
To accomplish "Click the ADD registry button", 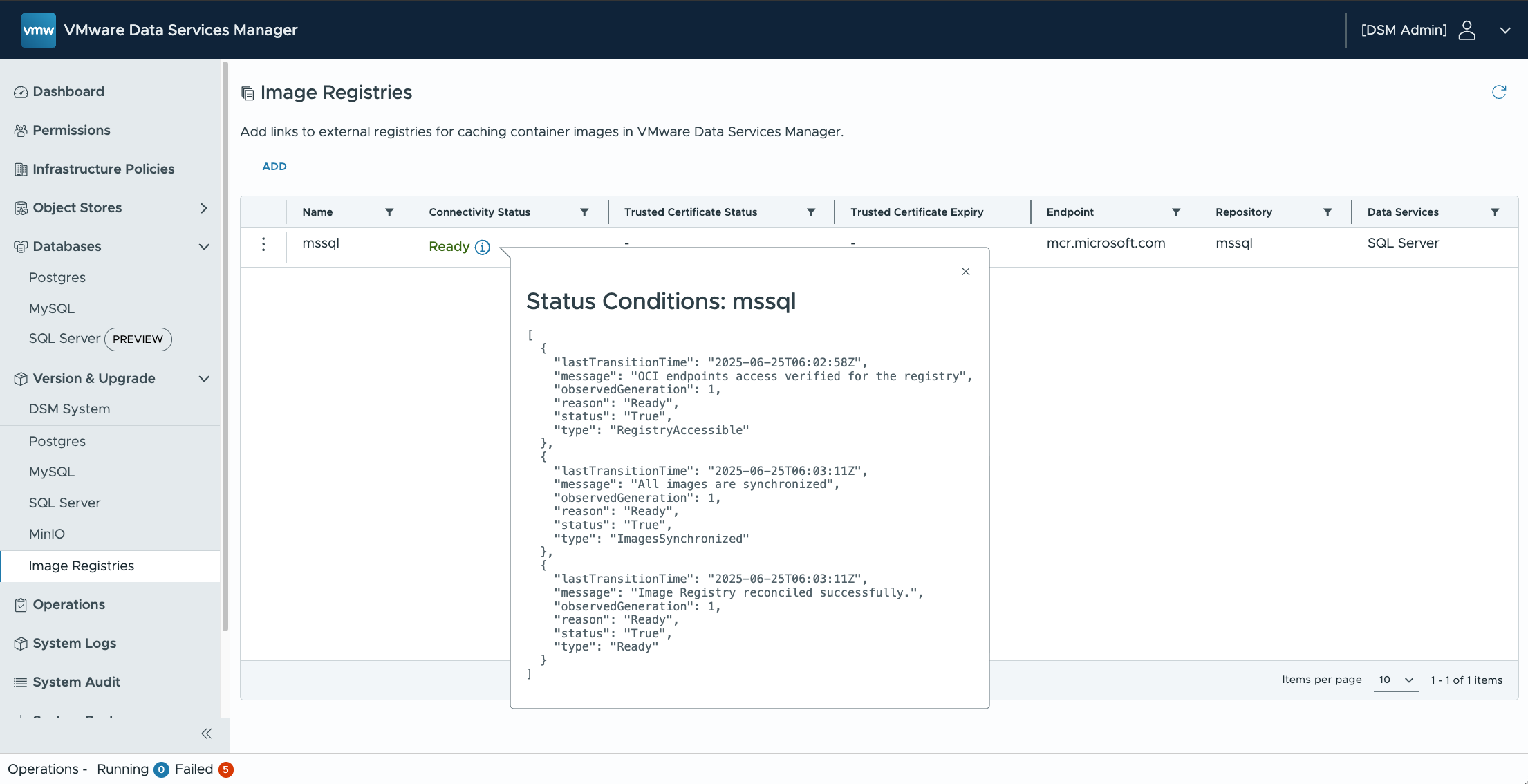I will point(274,167).
